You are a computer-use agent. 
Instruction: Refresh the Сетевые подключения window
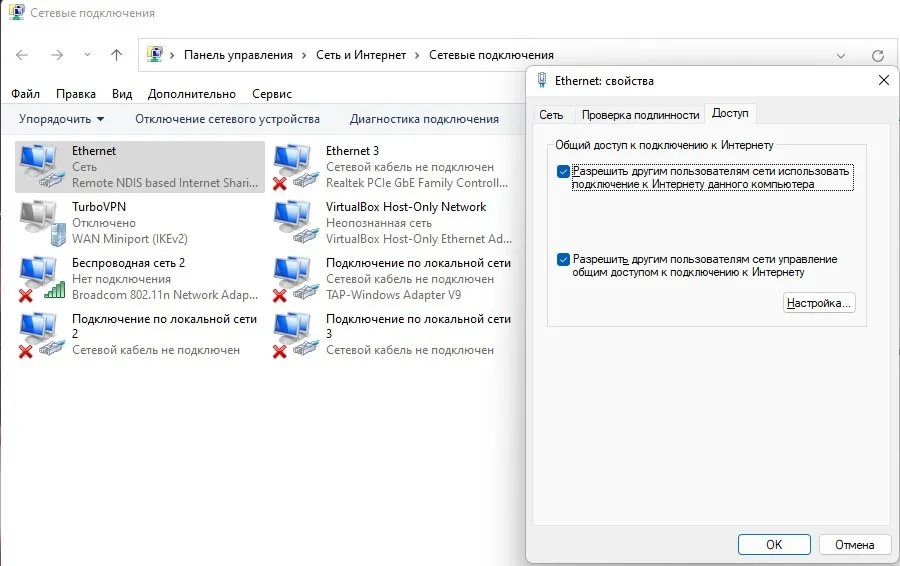click(x=878, y=56)
